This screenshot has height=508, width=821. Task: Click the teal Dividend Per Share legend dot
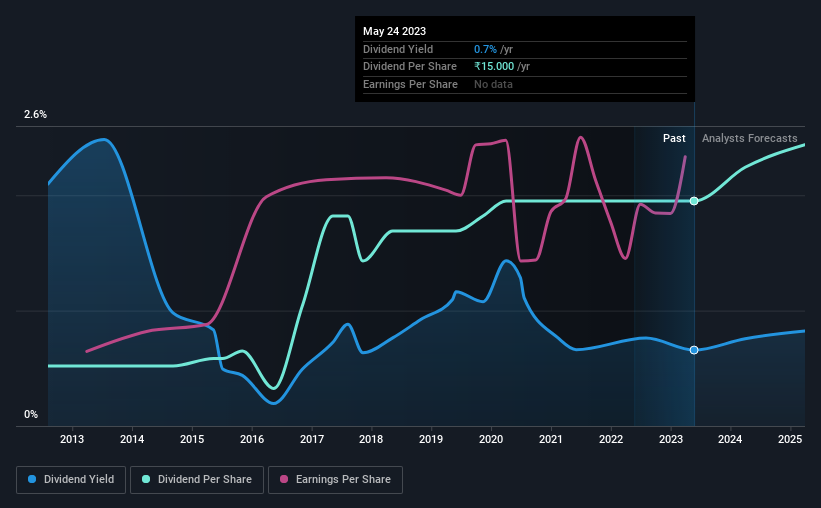click(146, 479)
